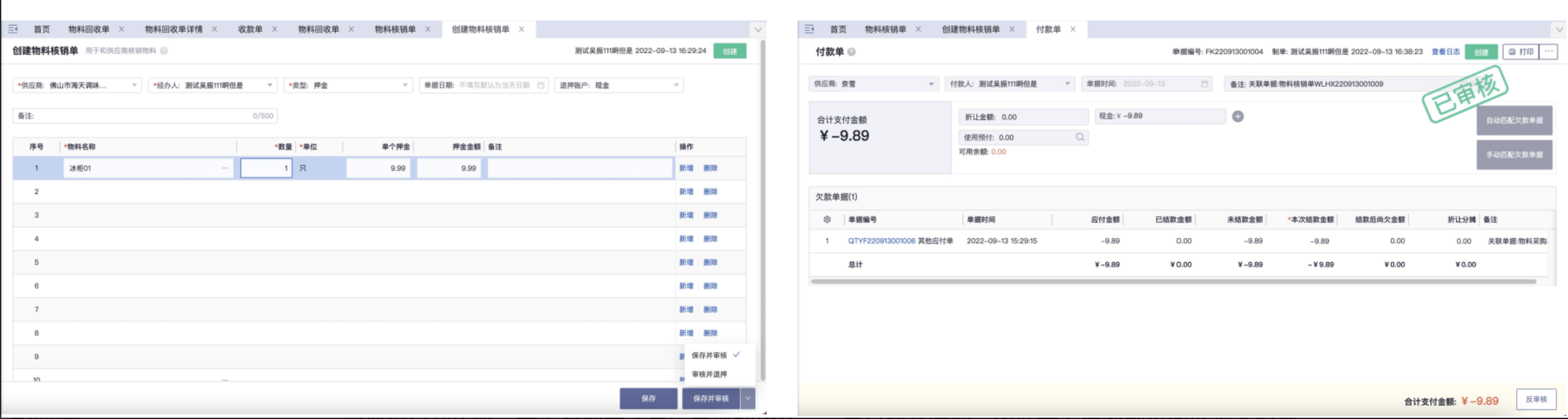Click the ellipsis picker in 冰柜01 cell
1568x419 pixels.
click(x=225, y=169)
